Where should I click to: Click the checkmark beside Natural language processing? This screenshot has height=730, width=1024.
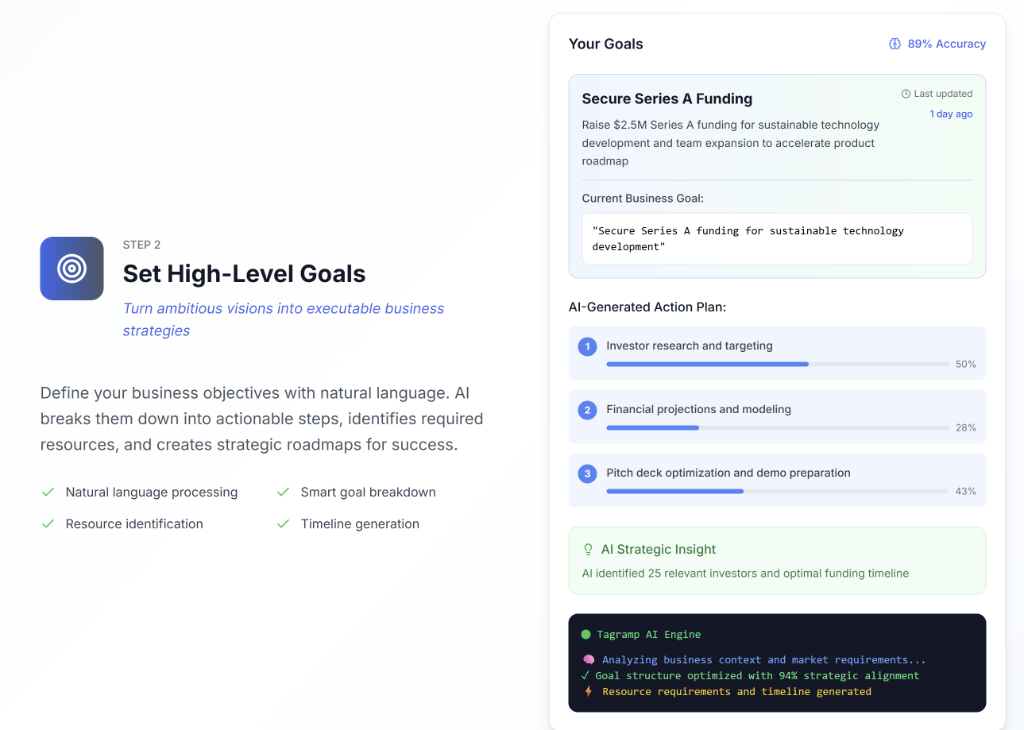48,492
